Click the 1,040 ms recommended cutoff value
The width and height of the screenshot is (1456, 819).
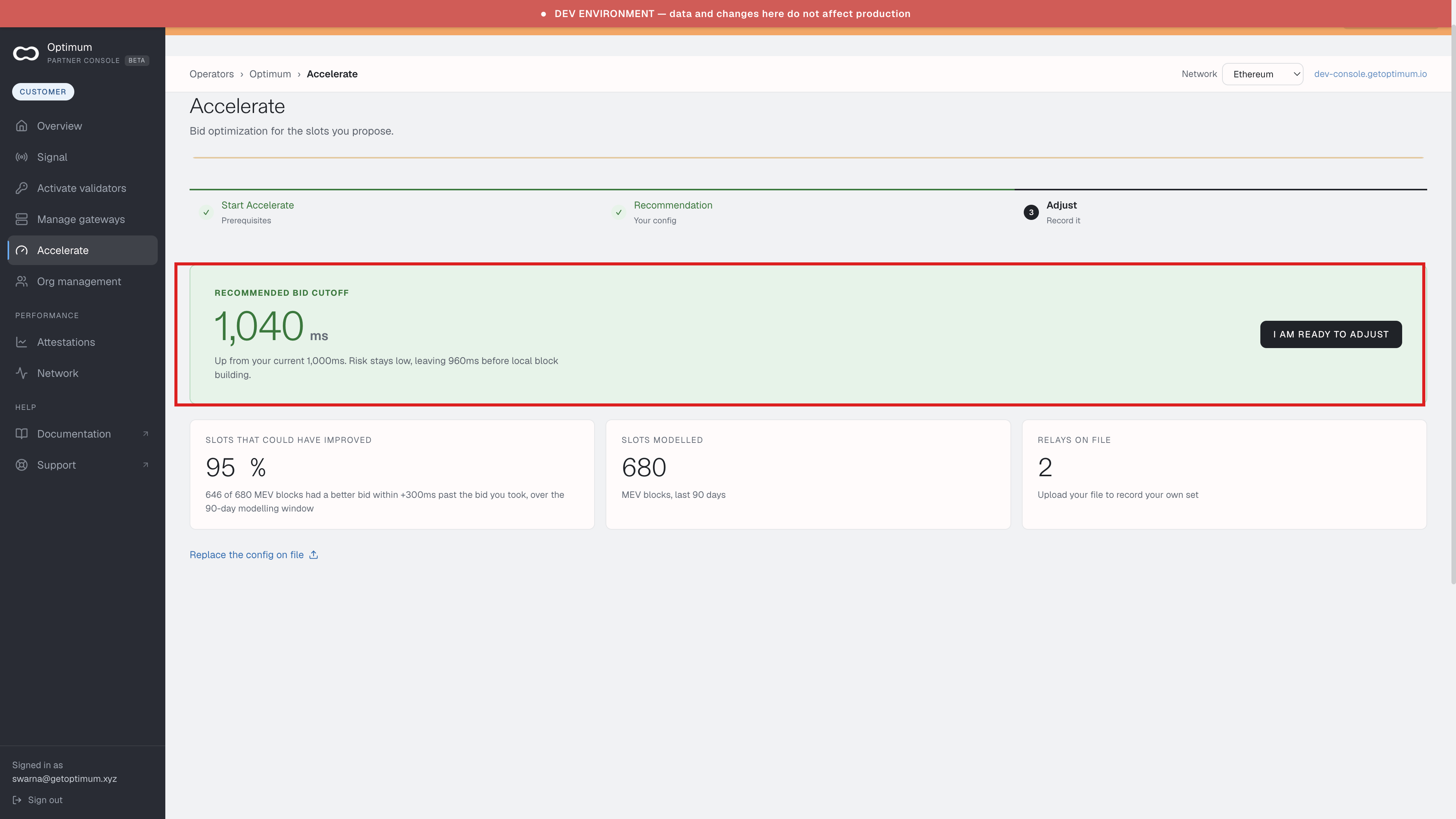pos(271,326)
